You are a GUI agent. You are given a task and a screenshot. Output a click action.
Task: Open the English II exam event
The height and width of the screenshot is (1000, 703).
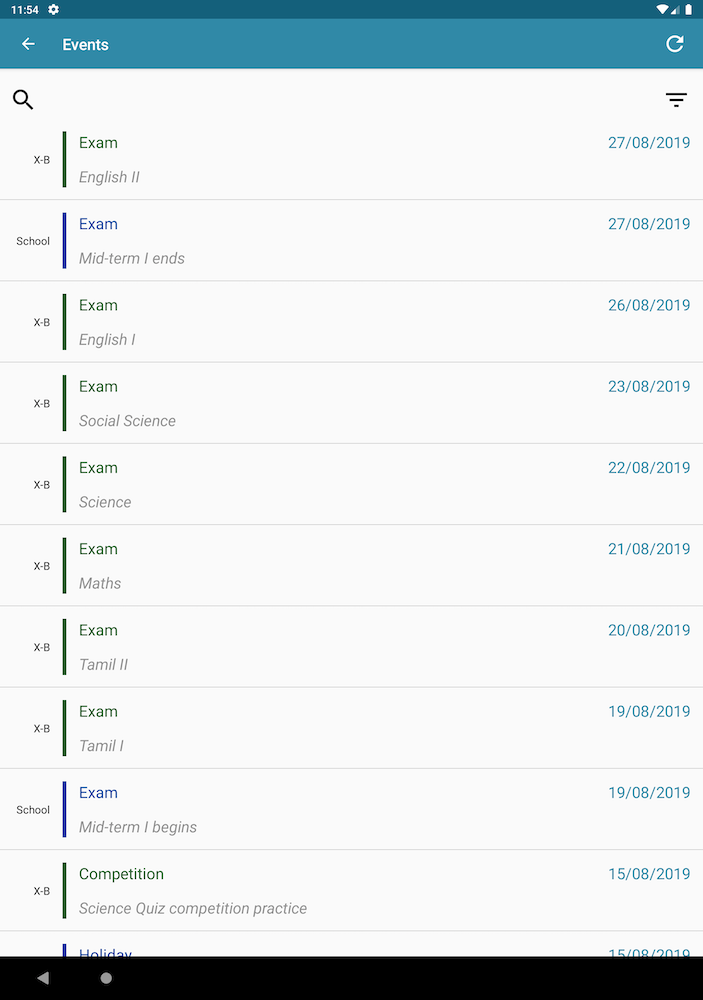click(351, 160)
